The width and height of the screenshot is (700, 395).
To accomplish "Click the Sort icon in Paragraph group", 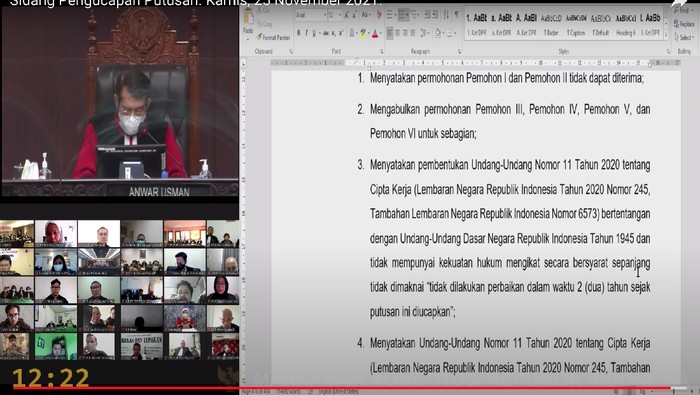I will pos(446,15).
